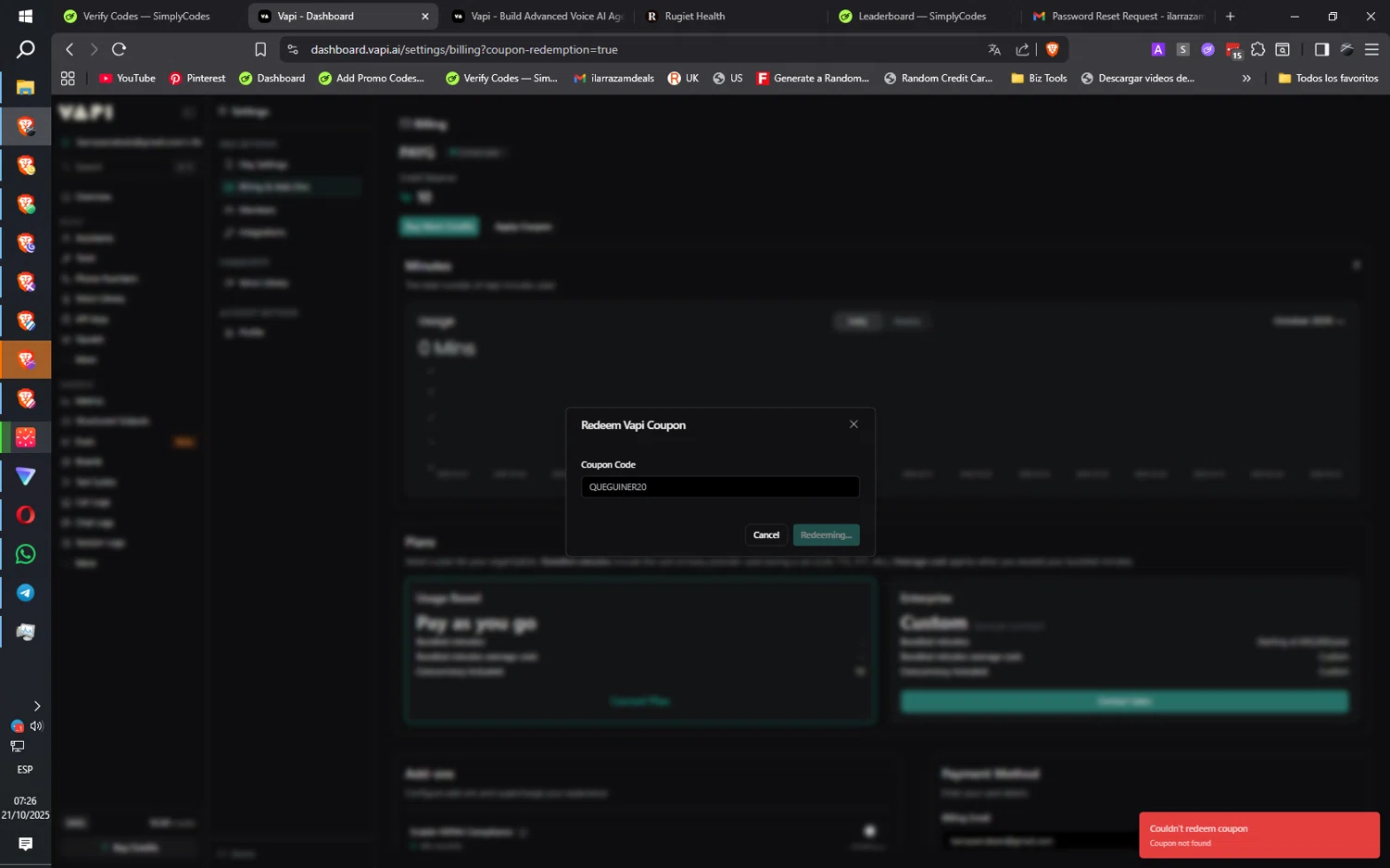
Task: Open US bookmark
Action: [x=727, y=79]
